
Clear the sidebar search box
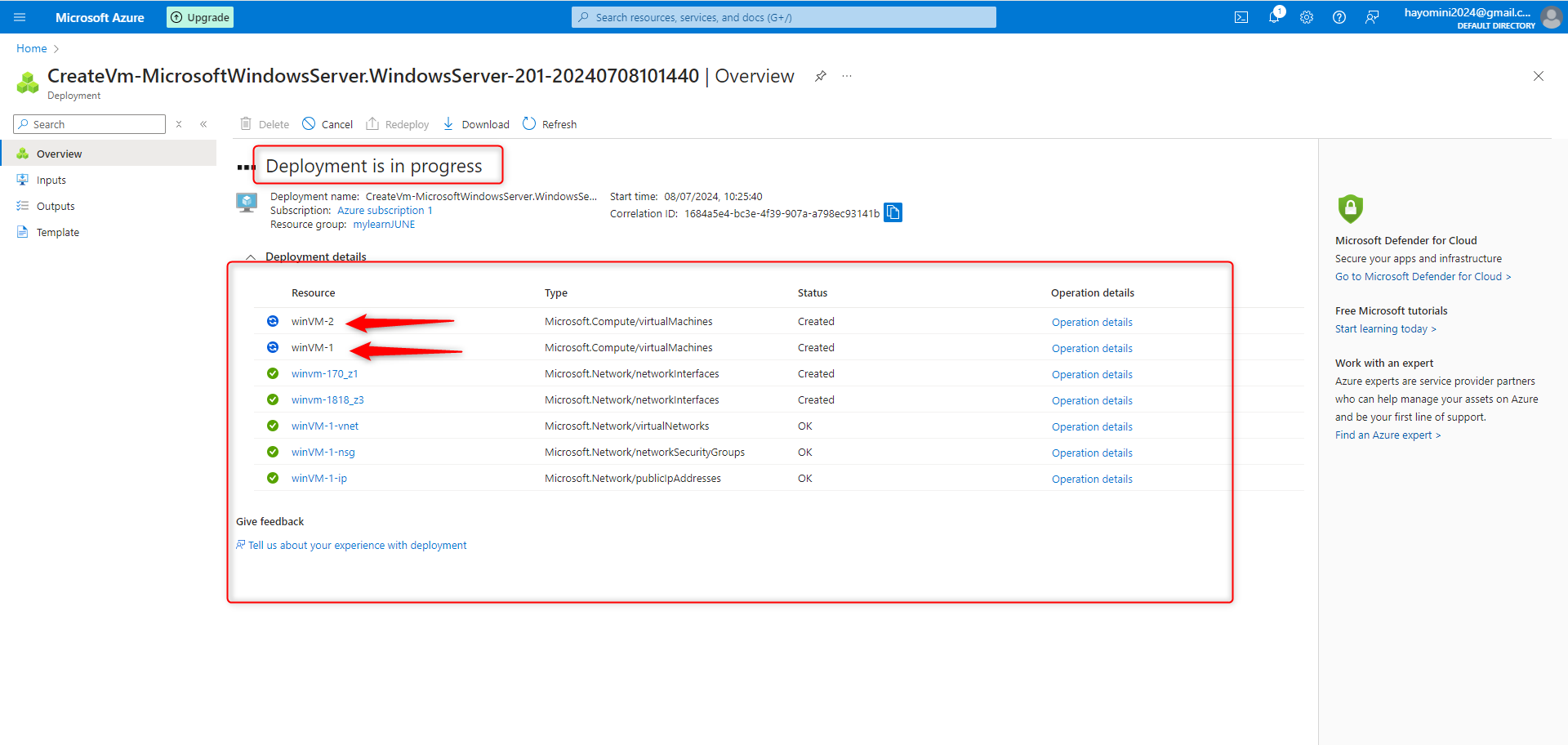pyautogui.click(x=179, y=124)
